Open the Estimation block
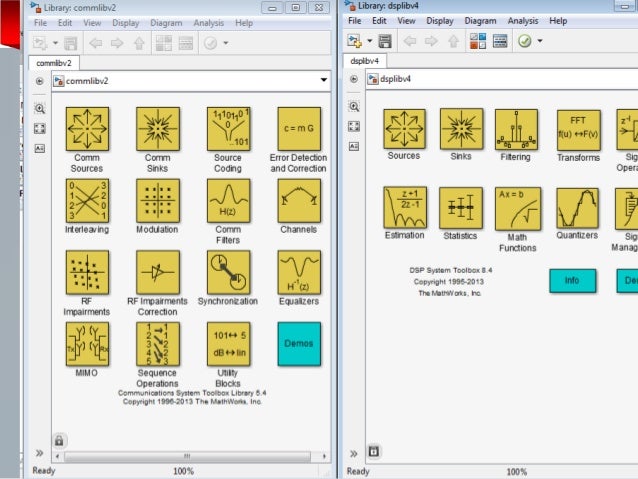The height and width of the screenshot is (479, 638). (405, 207)
